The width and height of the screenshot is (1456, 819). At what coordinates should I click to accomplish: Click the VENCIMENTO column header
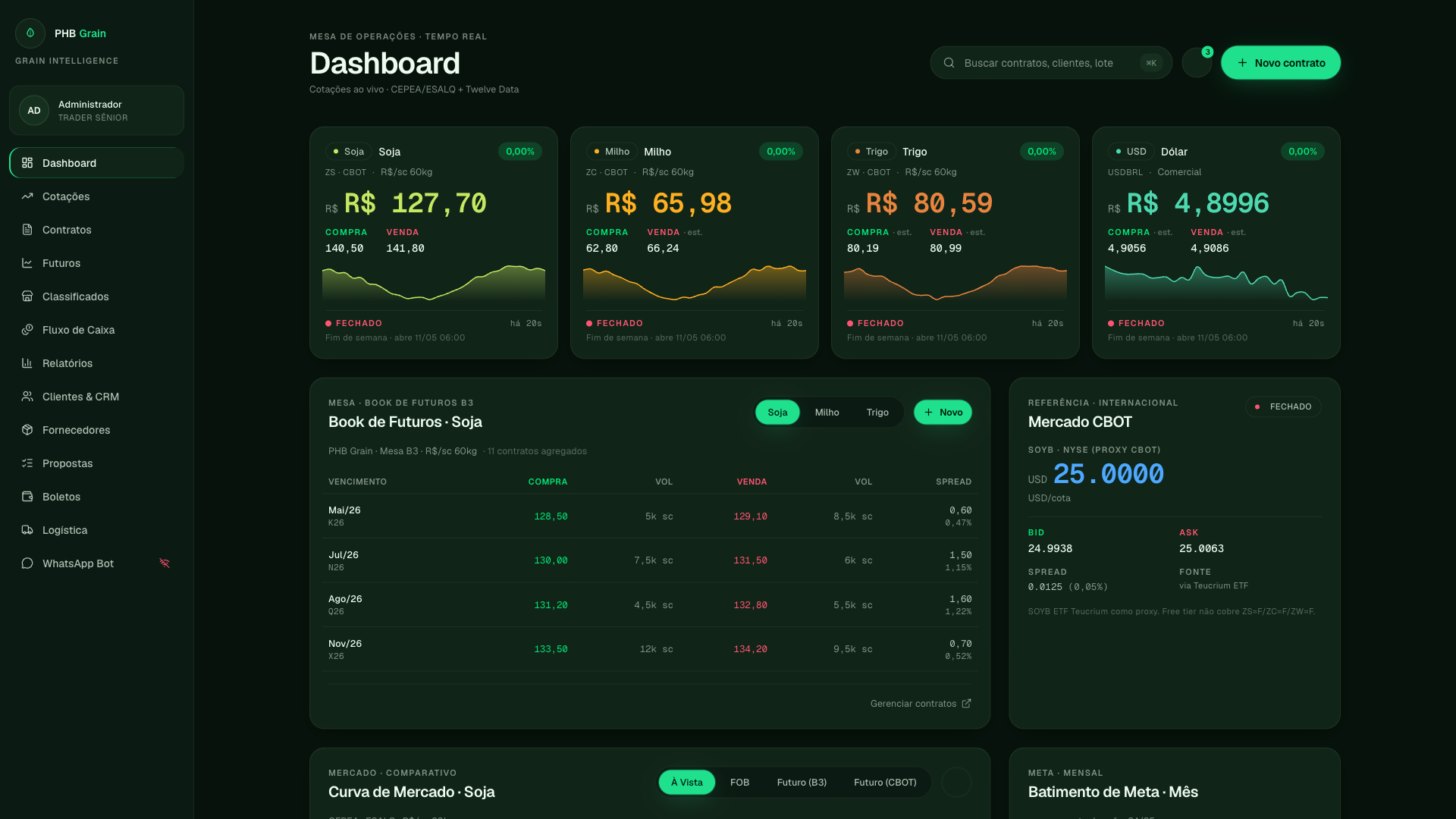coord(357,482)
